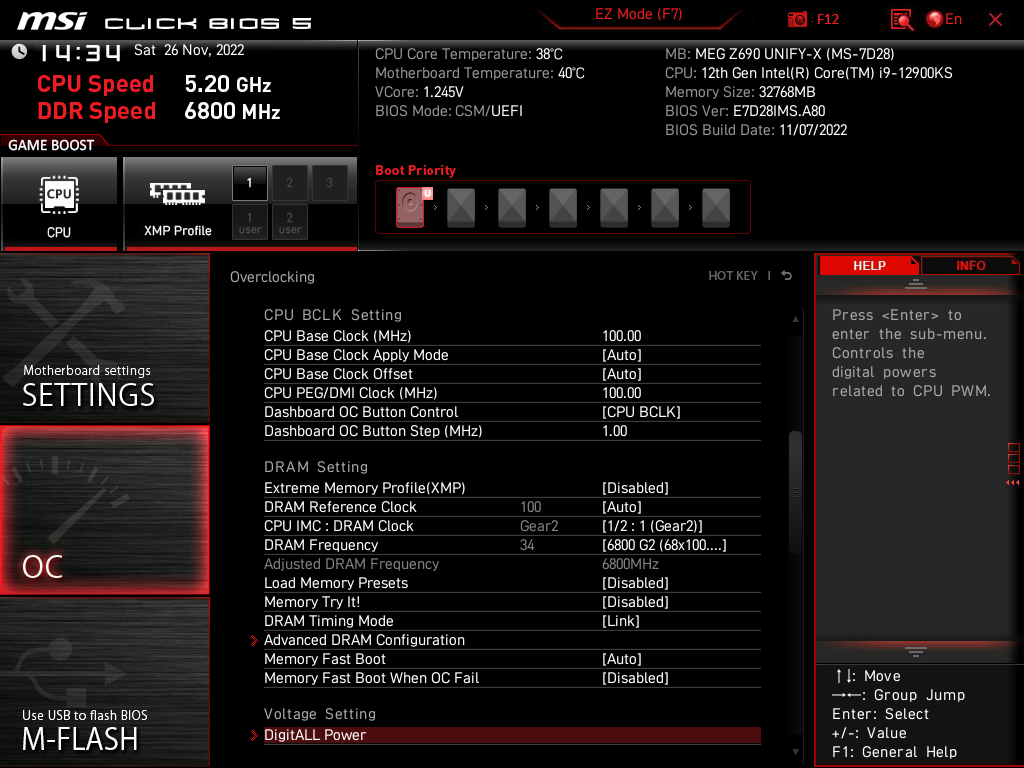Click the date Sat 26 Nov, 2022

[189, 50]
